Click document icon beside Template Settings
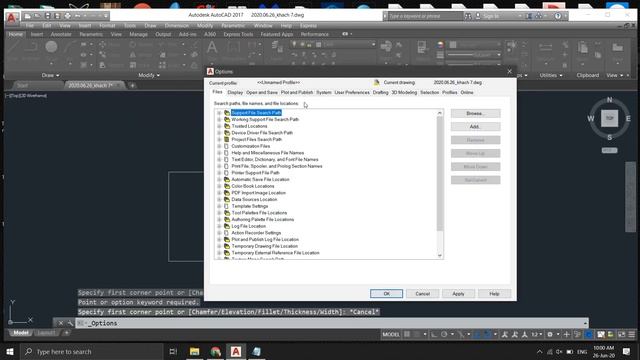This screenshot has height=360, width=640. coord(227,206)
